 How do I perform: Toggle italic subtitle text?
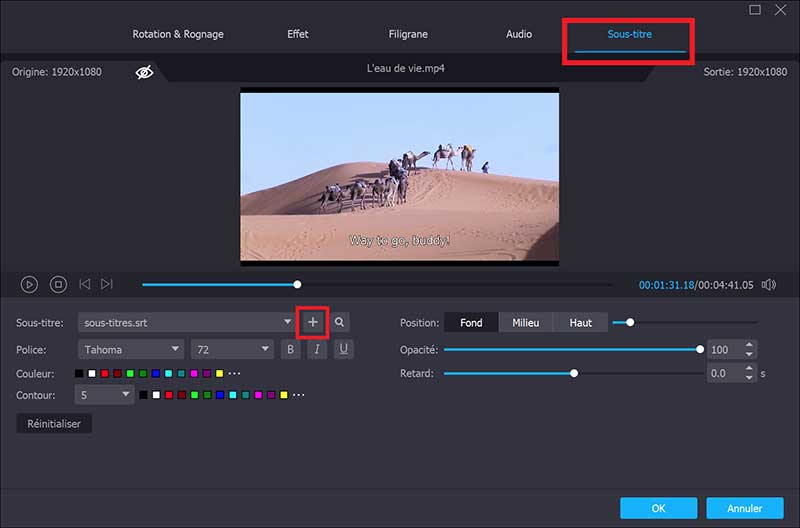[x=317, y=350]
